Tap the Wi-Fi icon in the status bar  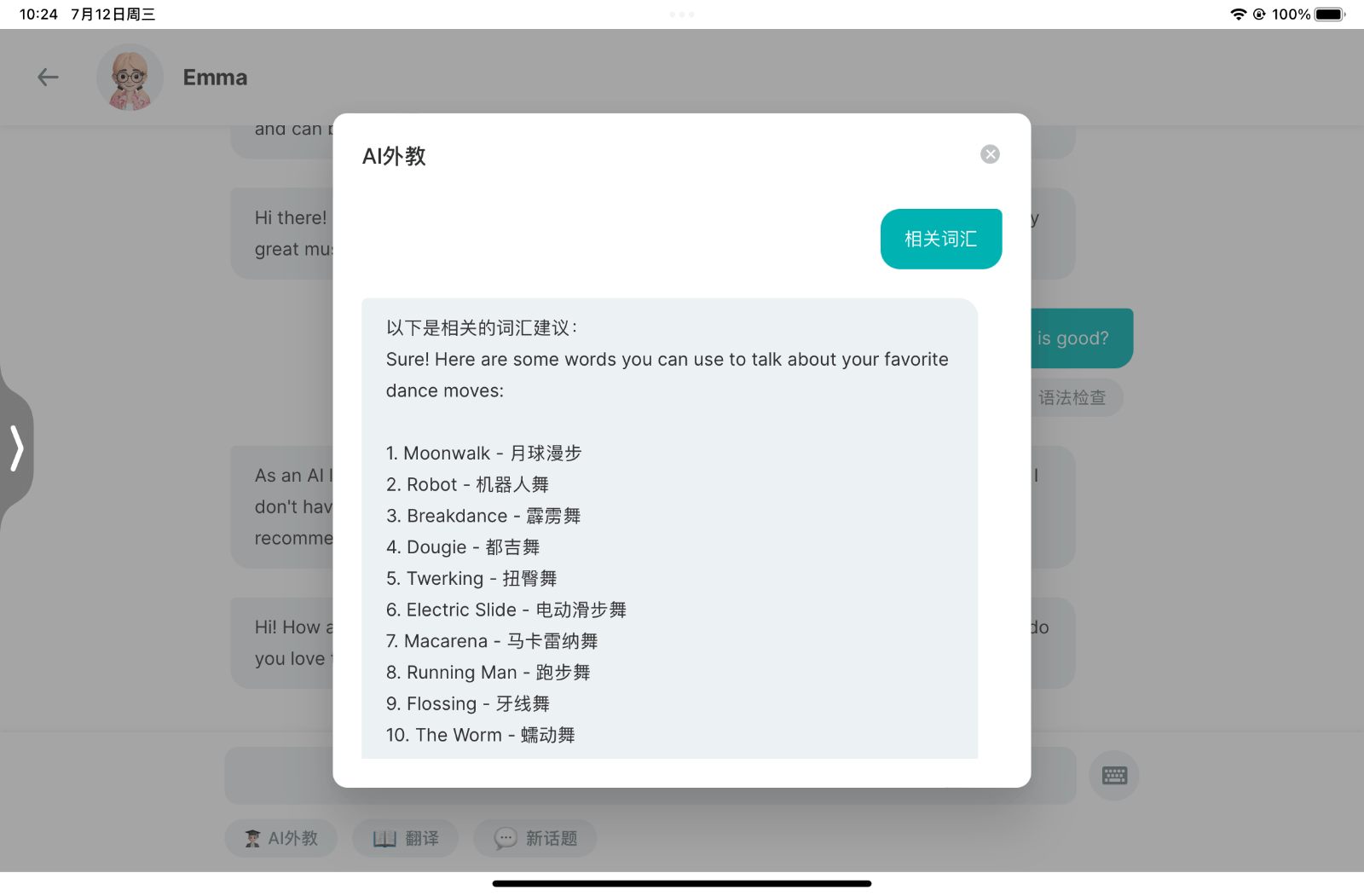tap(1238, 14)
